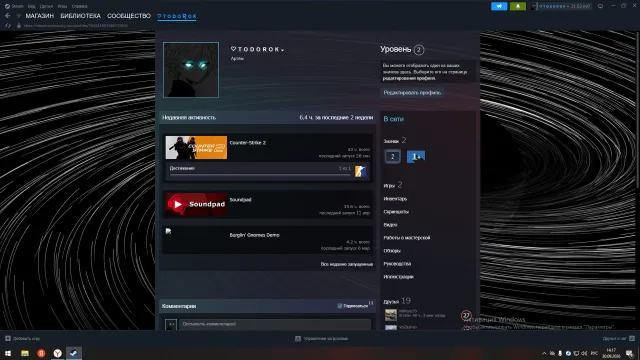Expand the TODOROK name dropdown arrow
The width and height of the screenshot is (640, 360).
pyautogui.click(x=282, y=50)
